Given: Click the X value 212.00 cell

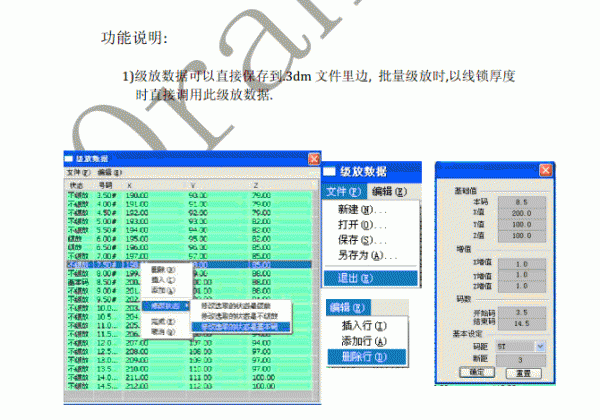Looking at the screenshot, I should [x=137, y=386].
